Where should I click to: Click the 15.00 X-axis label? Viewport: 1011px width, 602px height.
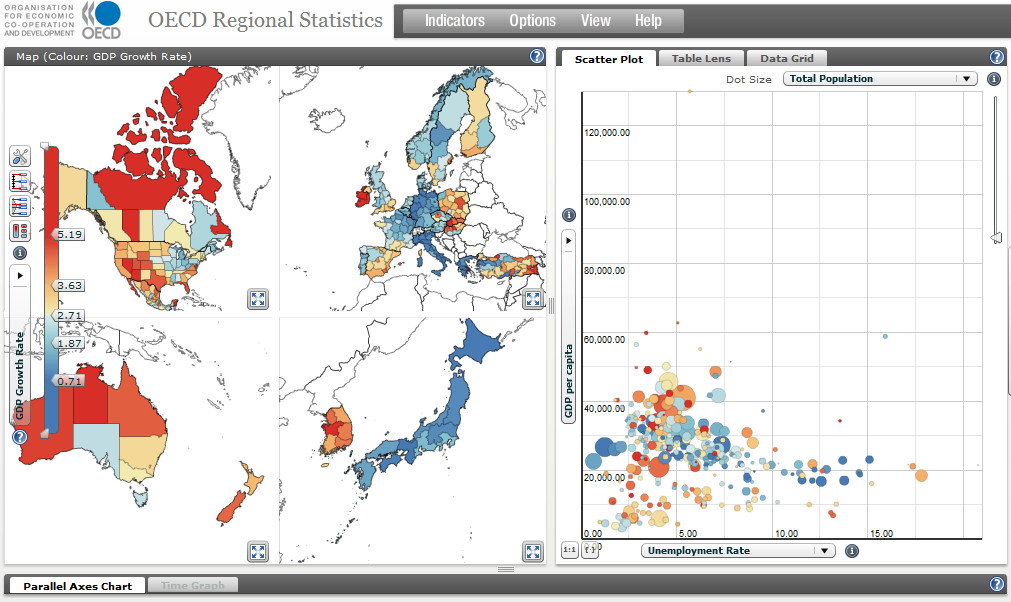881,534
